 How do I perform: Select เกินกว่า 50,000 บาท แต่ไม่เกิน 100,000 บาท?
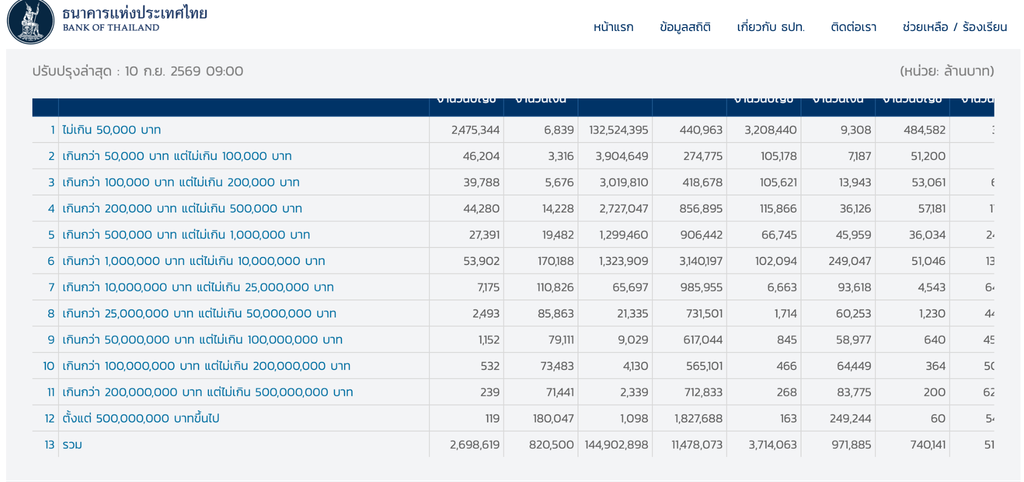[177, 156]
